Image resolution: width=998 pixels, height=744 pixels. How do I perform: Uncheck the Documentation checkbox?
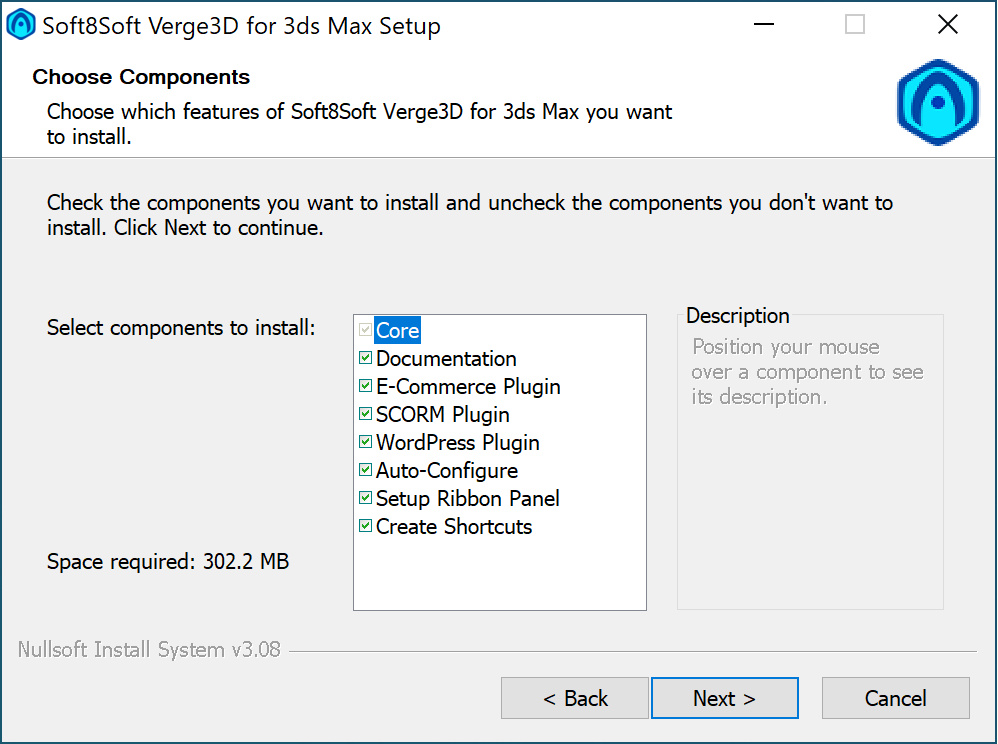coord(365,358)
